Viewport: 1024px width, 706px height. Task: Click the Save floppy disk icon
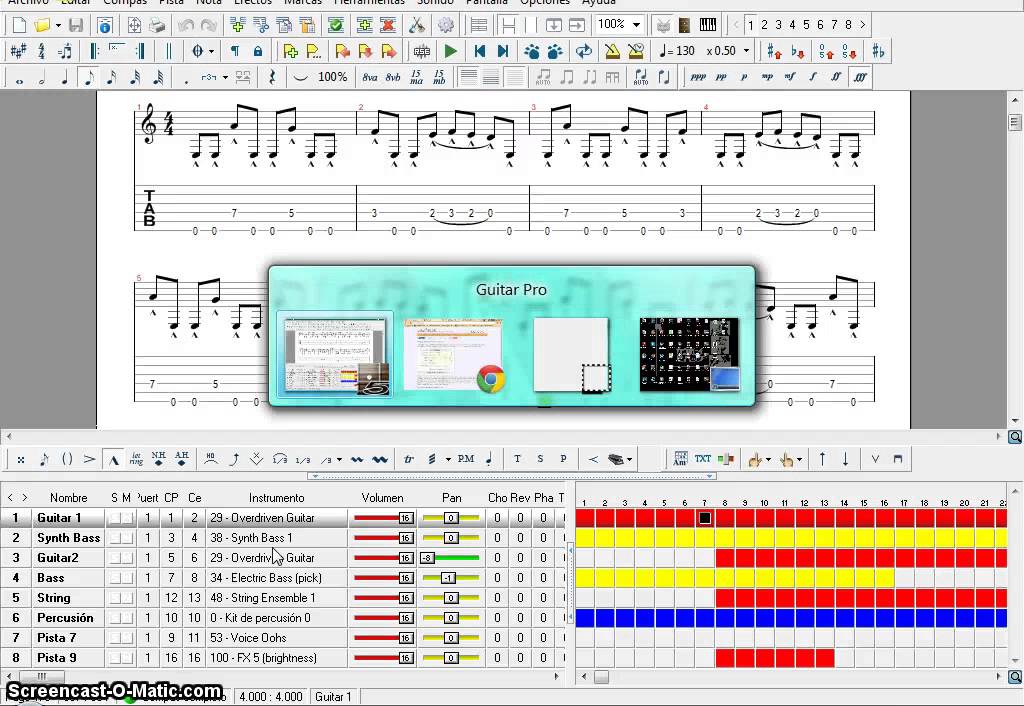coord(76,25)
